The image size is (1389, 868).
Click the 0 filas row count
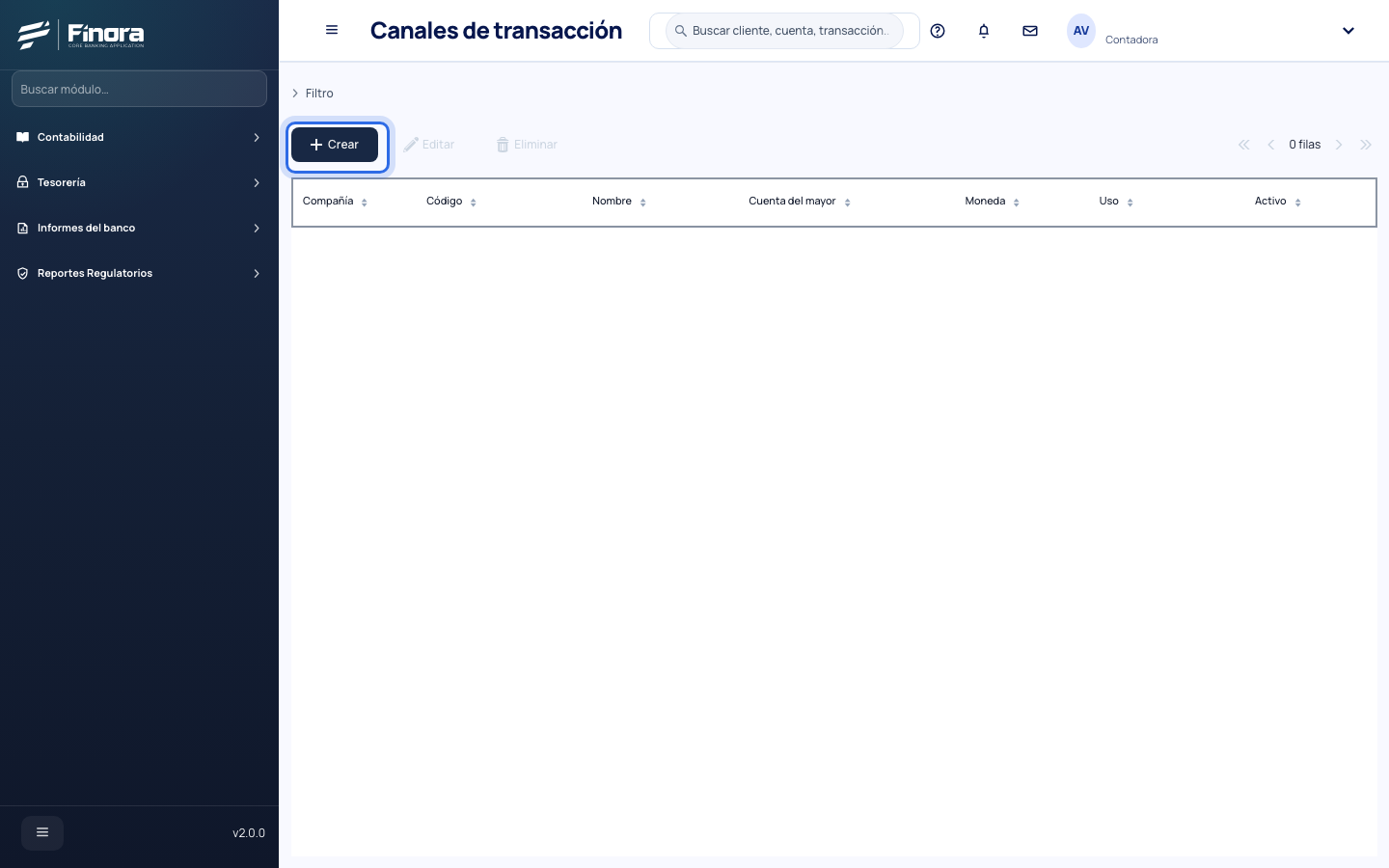[x=1305, y=145]
